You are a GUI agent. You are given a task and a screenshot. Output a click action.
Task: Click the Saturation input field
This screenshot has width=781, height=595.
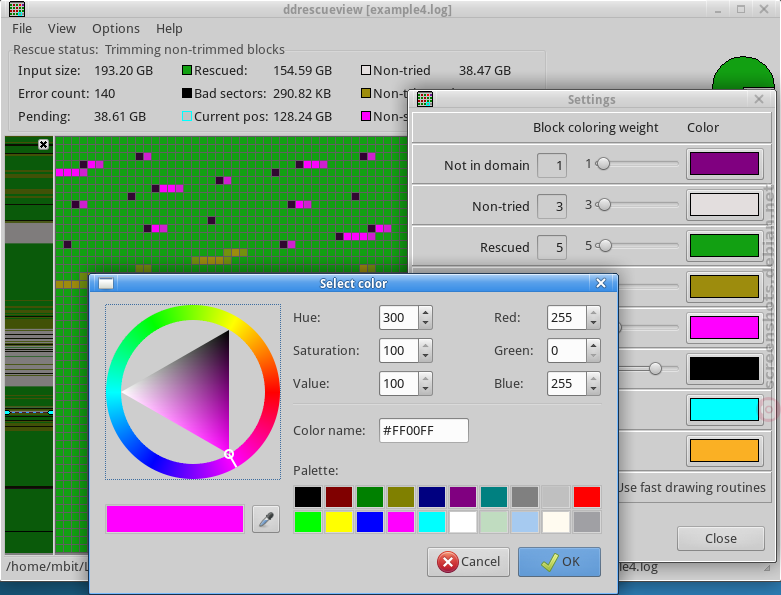pos(399,351)
